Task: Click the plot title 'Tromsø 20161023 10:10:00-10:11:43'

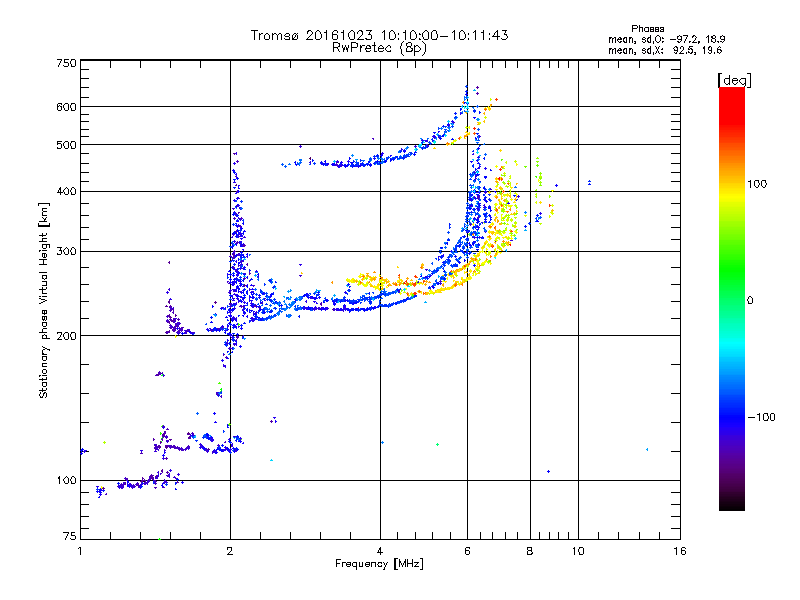Action: click(379, 35)
